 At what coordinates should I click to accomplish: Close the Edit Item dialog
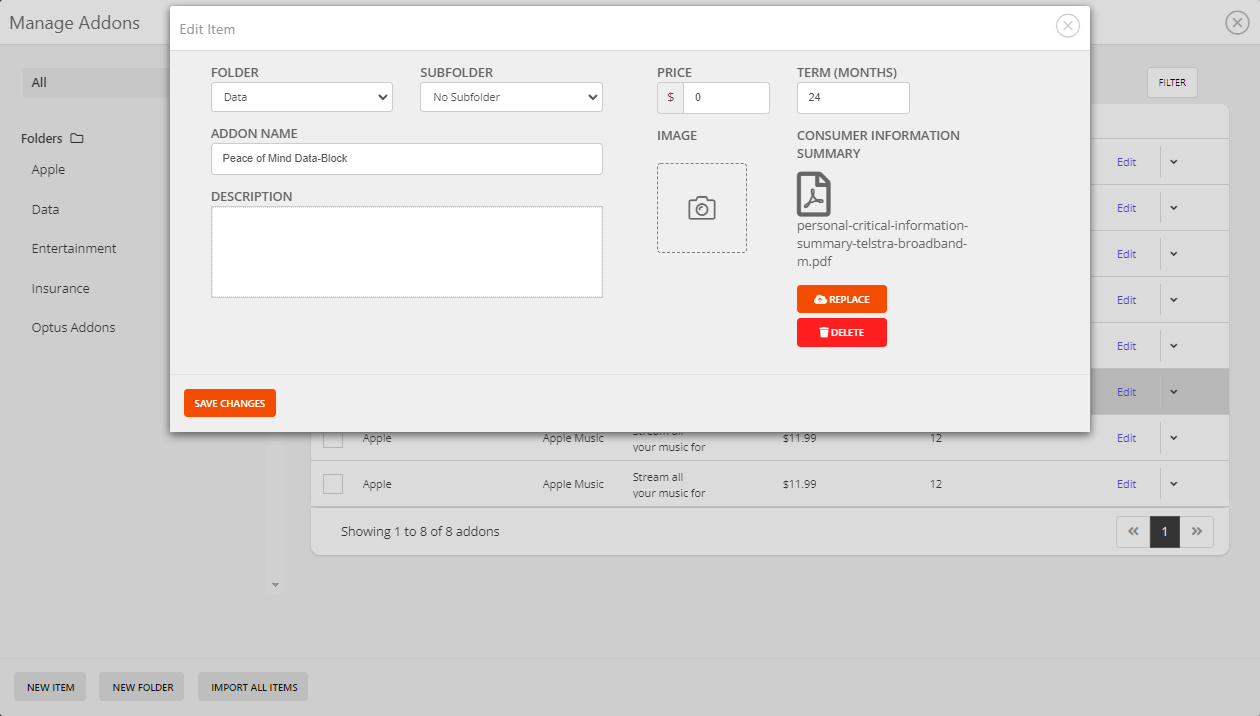coord(1067,27)
